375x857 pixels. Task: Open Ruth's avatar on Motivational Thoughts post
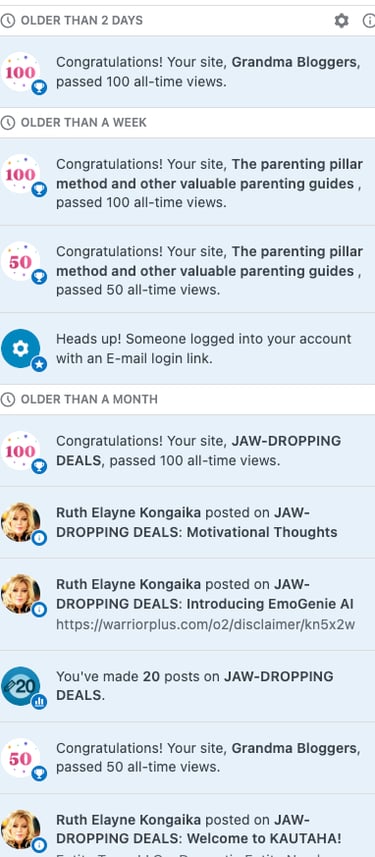click(21, 522)
